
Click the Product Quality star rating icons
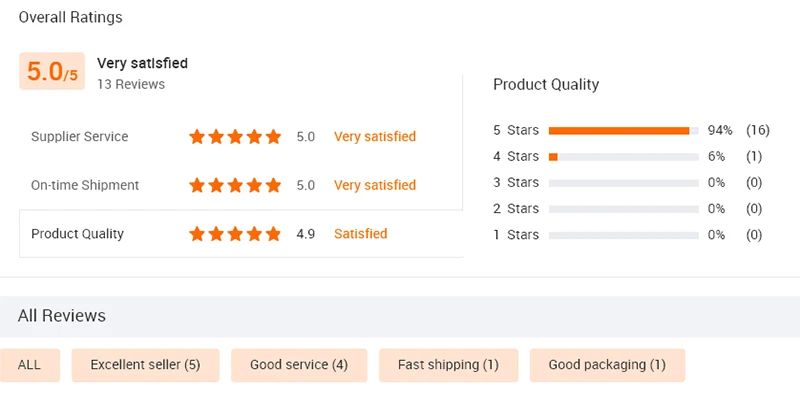pyautogui.click(x=235, y=234)
